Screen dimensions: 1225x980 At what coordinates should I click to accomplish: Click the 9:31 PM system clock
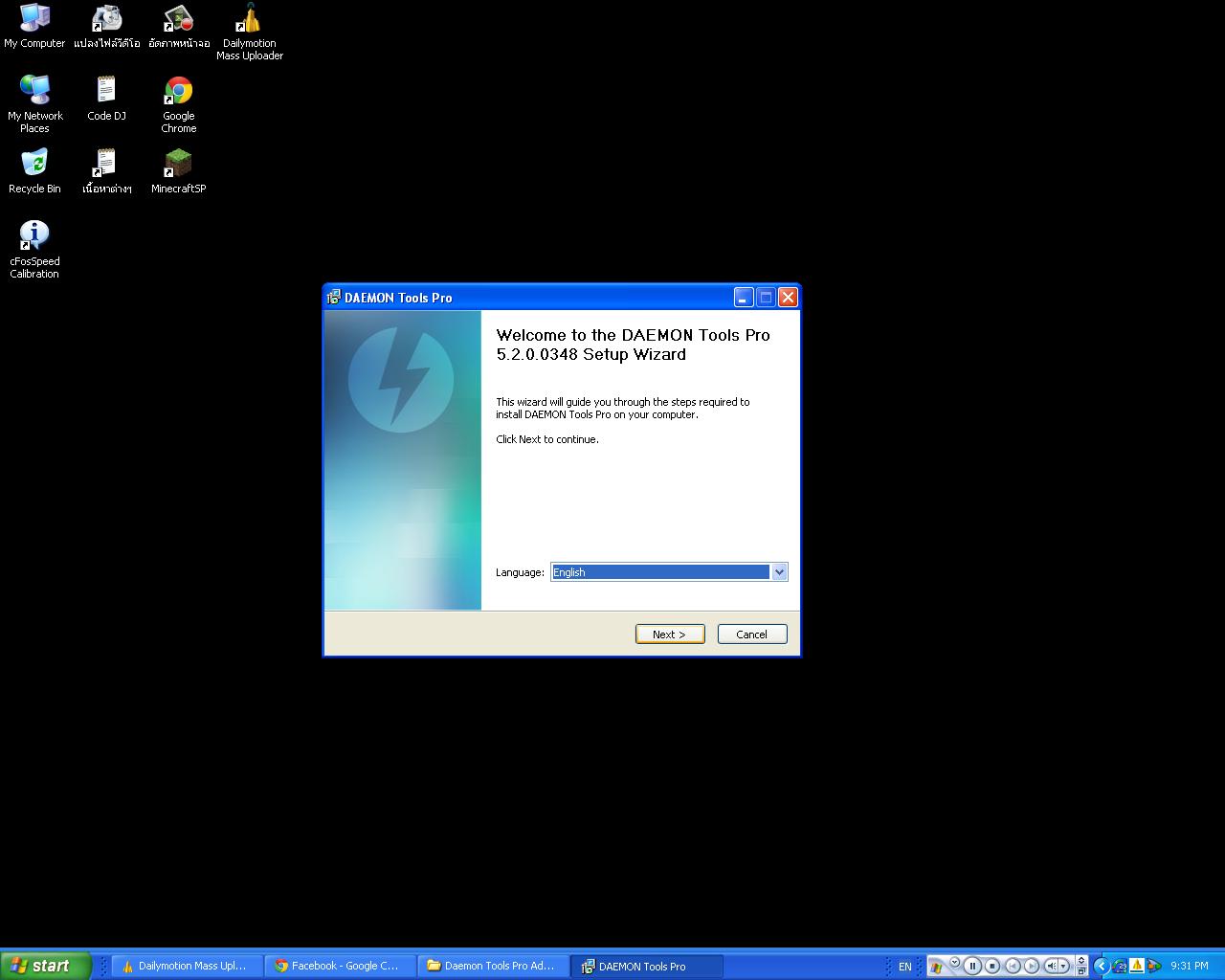pyautogui.click(x=1190, y=966)
